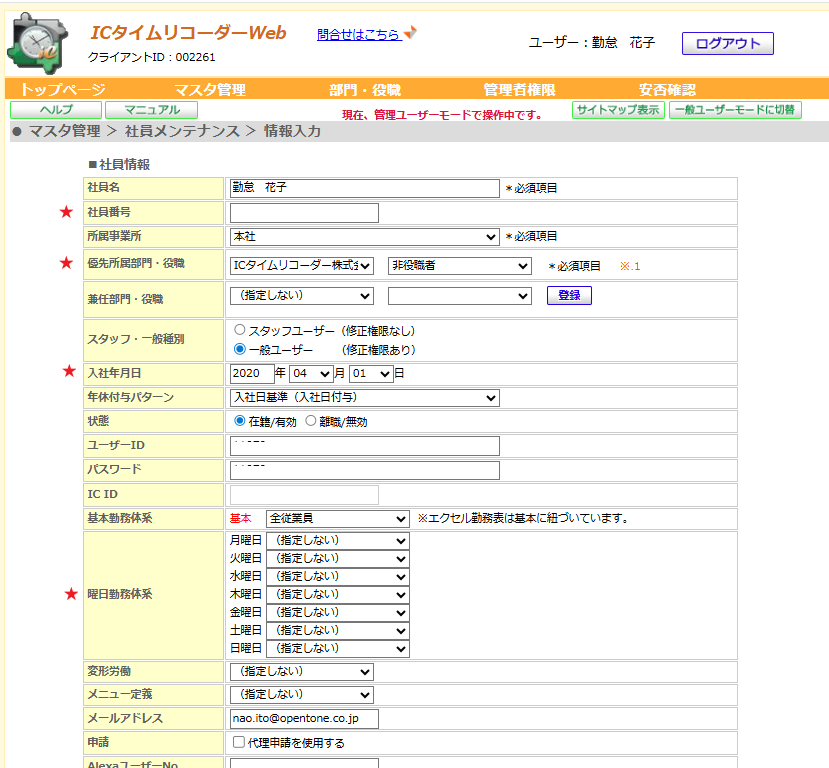Open the 所属事業所 dropdown
Screen dimensions: 829x768
pyautogui.click(x=364, y=237)
